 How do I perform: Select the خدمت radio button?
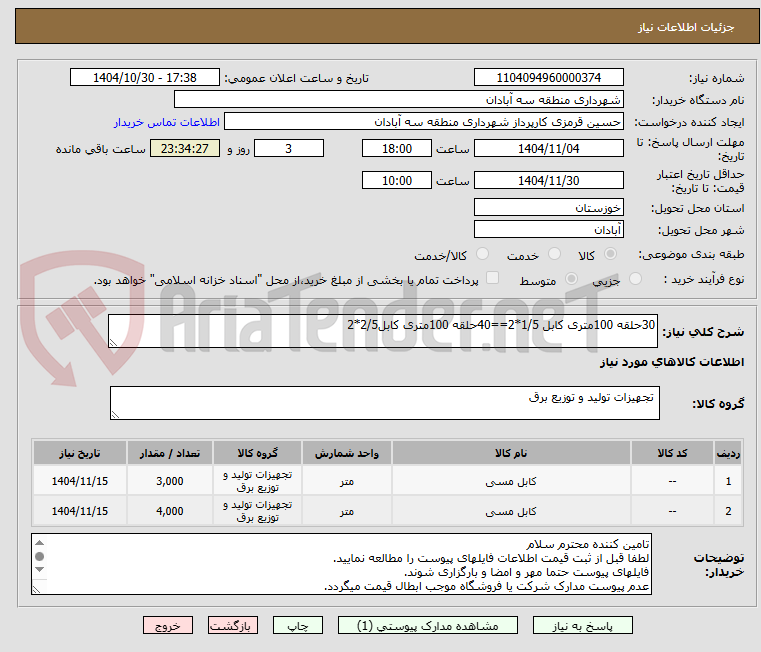coord(554,254)
